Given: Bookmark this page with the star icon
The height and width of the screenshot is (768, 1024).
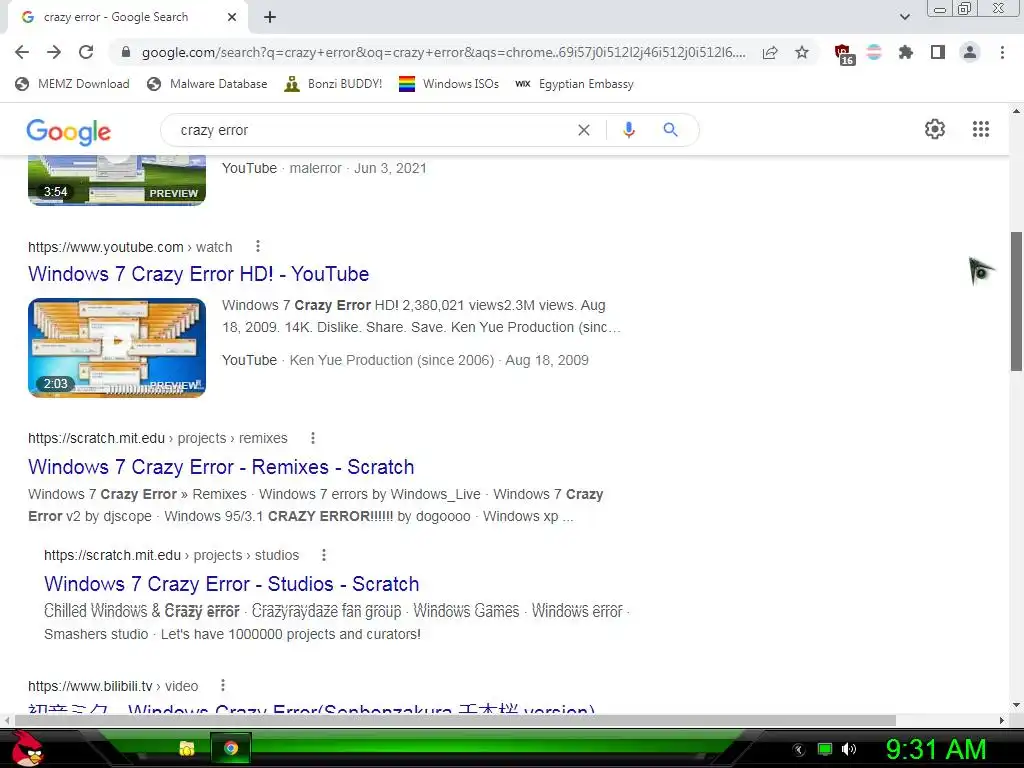Looking at the screenshot, I should point(802,52).
